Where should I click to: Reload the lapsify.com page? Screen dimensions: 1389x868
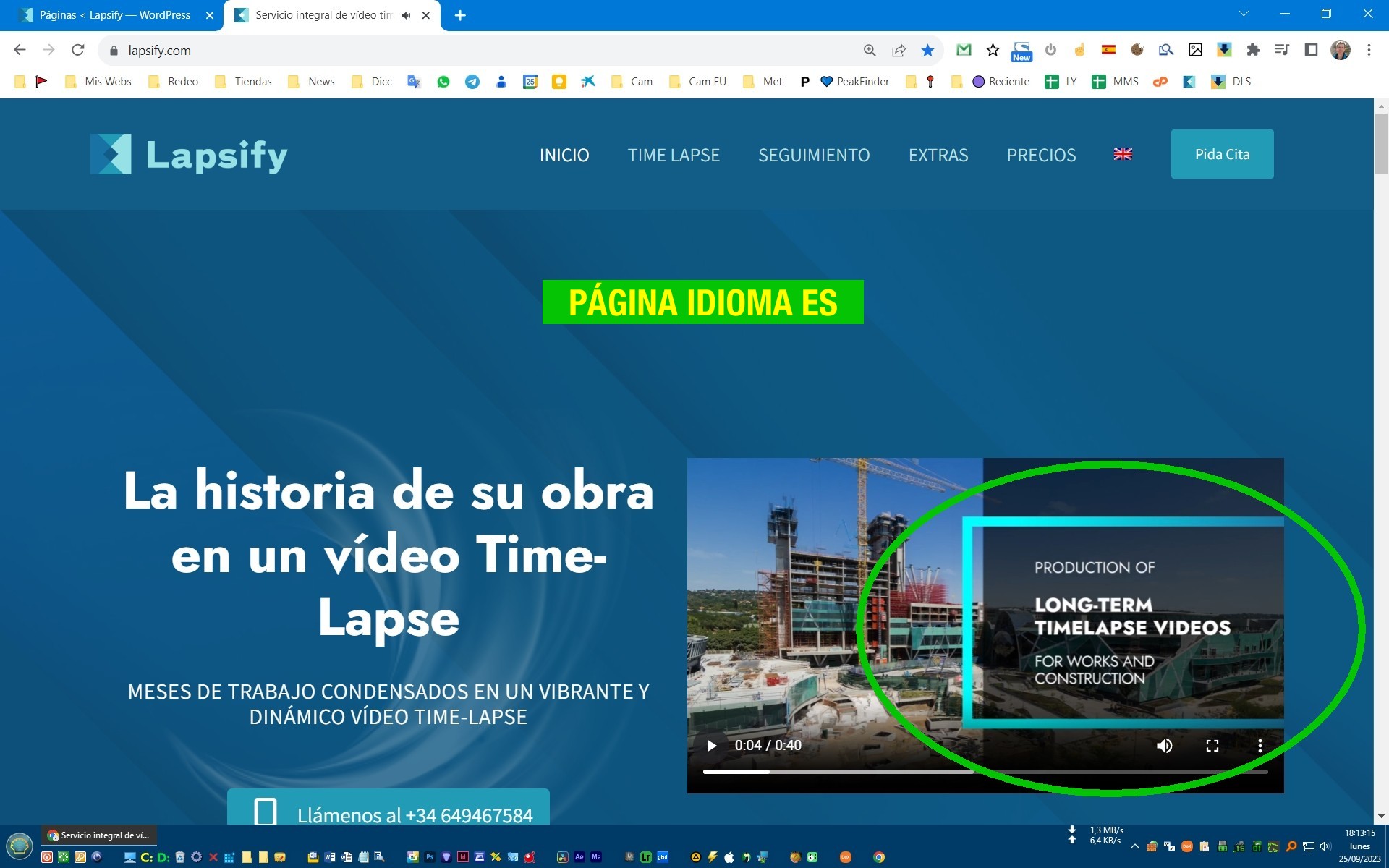point(78,50)
